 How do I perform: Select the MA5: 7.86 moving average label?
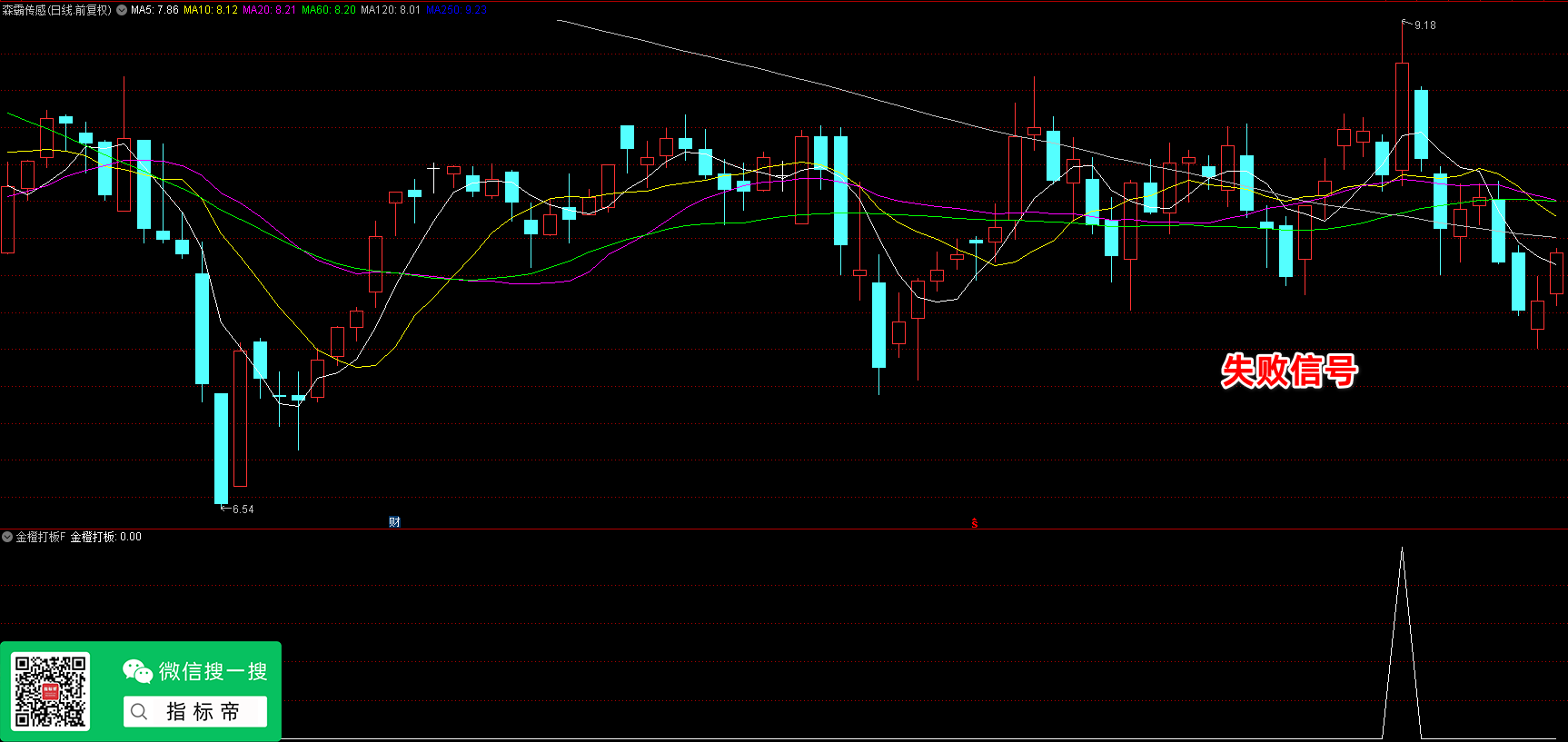154,10
